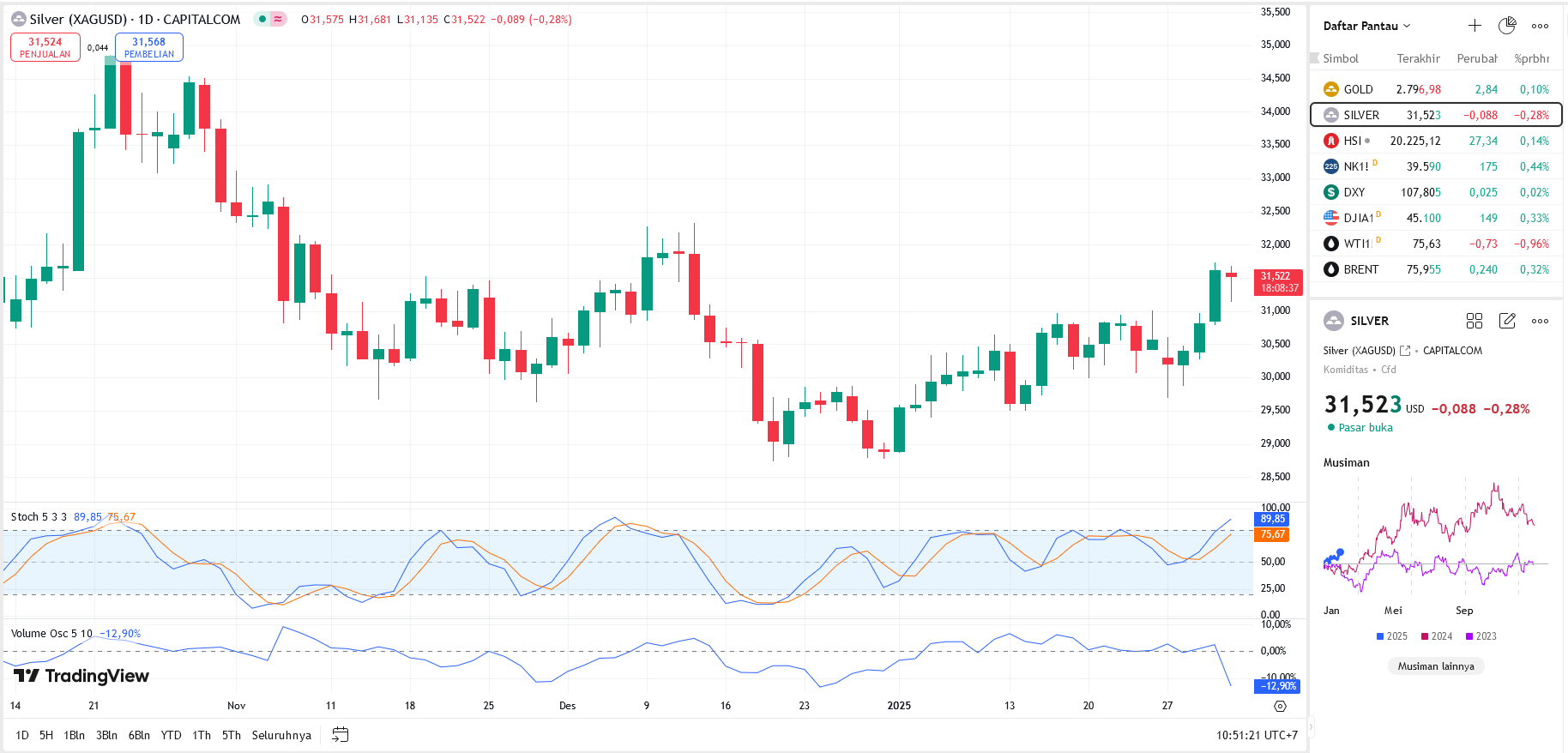The width and height of the screenshot is (1568, 753).
Task: Select the YTD time range
Action: [x=171, y=735]
